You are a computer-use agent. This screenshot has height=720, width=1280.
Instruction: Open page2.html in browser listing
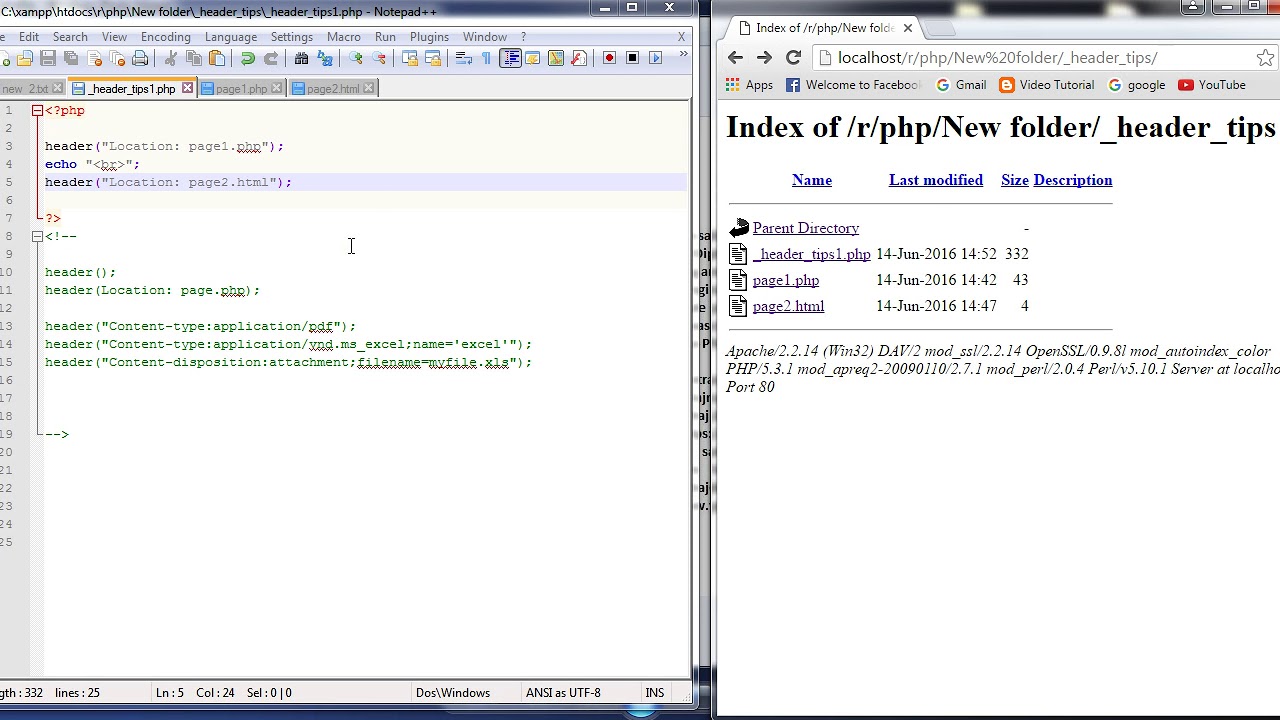tap(788, 307)
